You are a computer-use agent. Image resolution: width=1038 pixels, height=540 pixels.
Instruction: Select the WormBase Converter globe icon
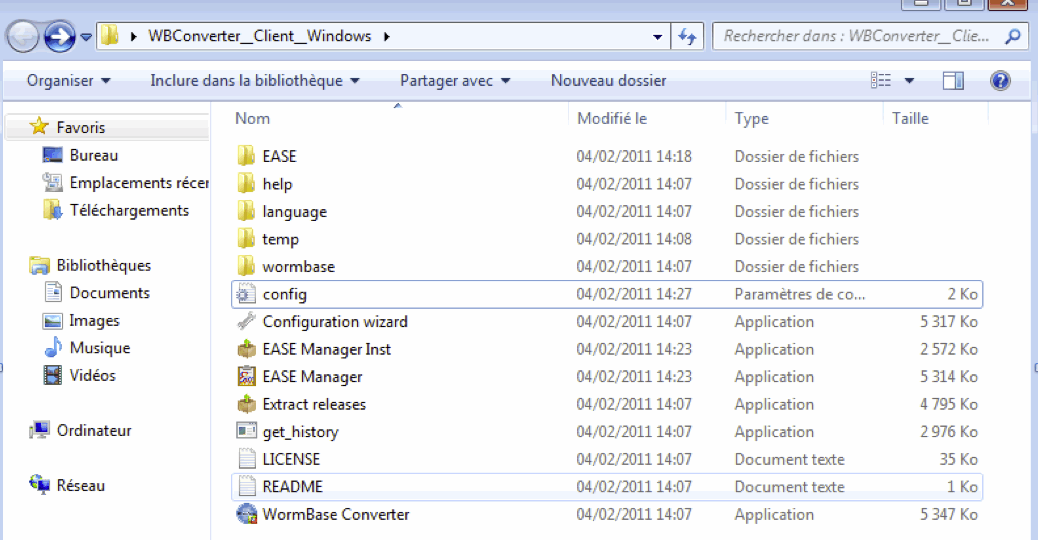[246, 514]
